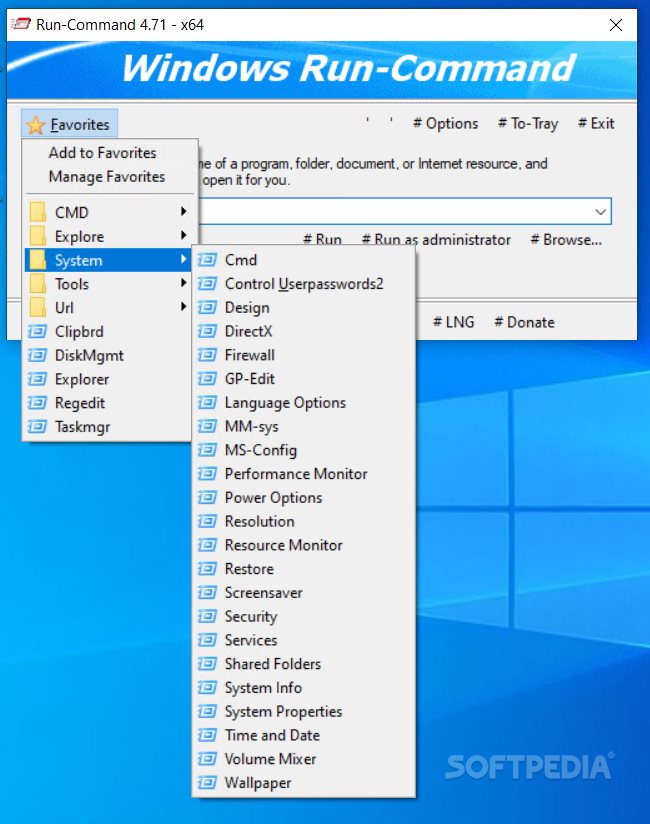Click the Explore folder icon
The image size is (650, 824).
pos(37,236)
